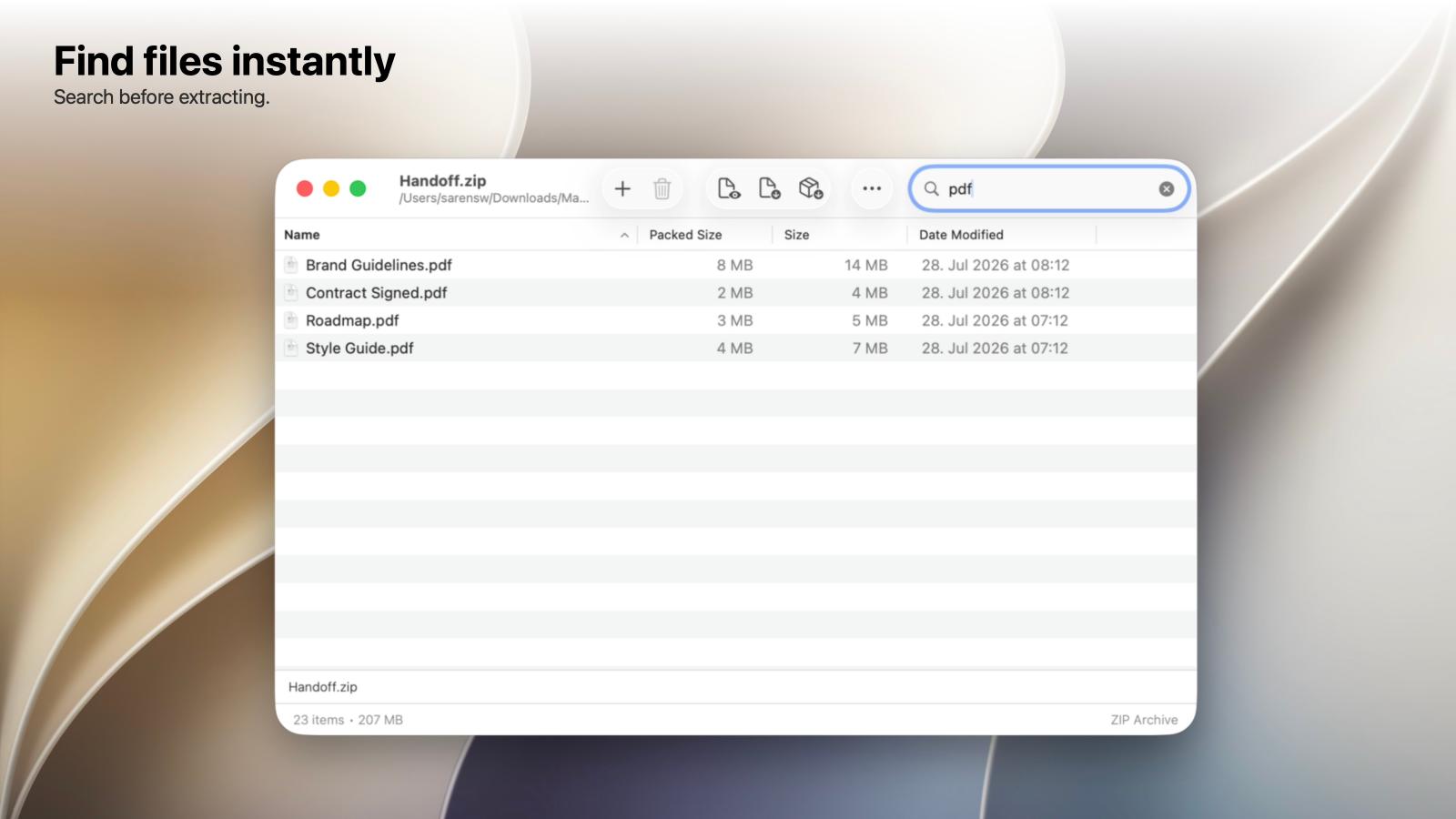Image resolution: width=1456 pixels, height=819 pixels.
Task: Click the /Users/sarensw/Downloads path subtitle
Action: pyautogui.click(x=493, y=198)
